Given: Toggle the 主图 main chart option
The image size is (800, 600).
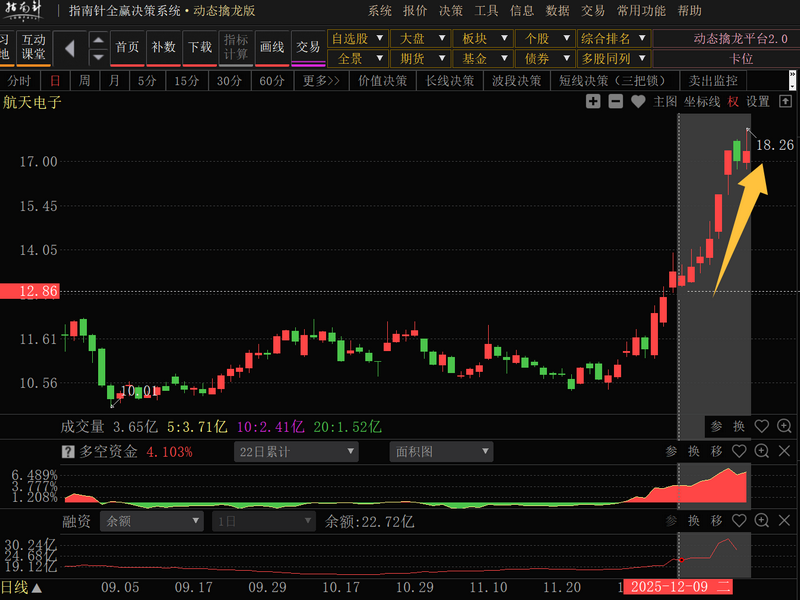Looking at the screenshot, I should point(665,101).
